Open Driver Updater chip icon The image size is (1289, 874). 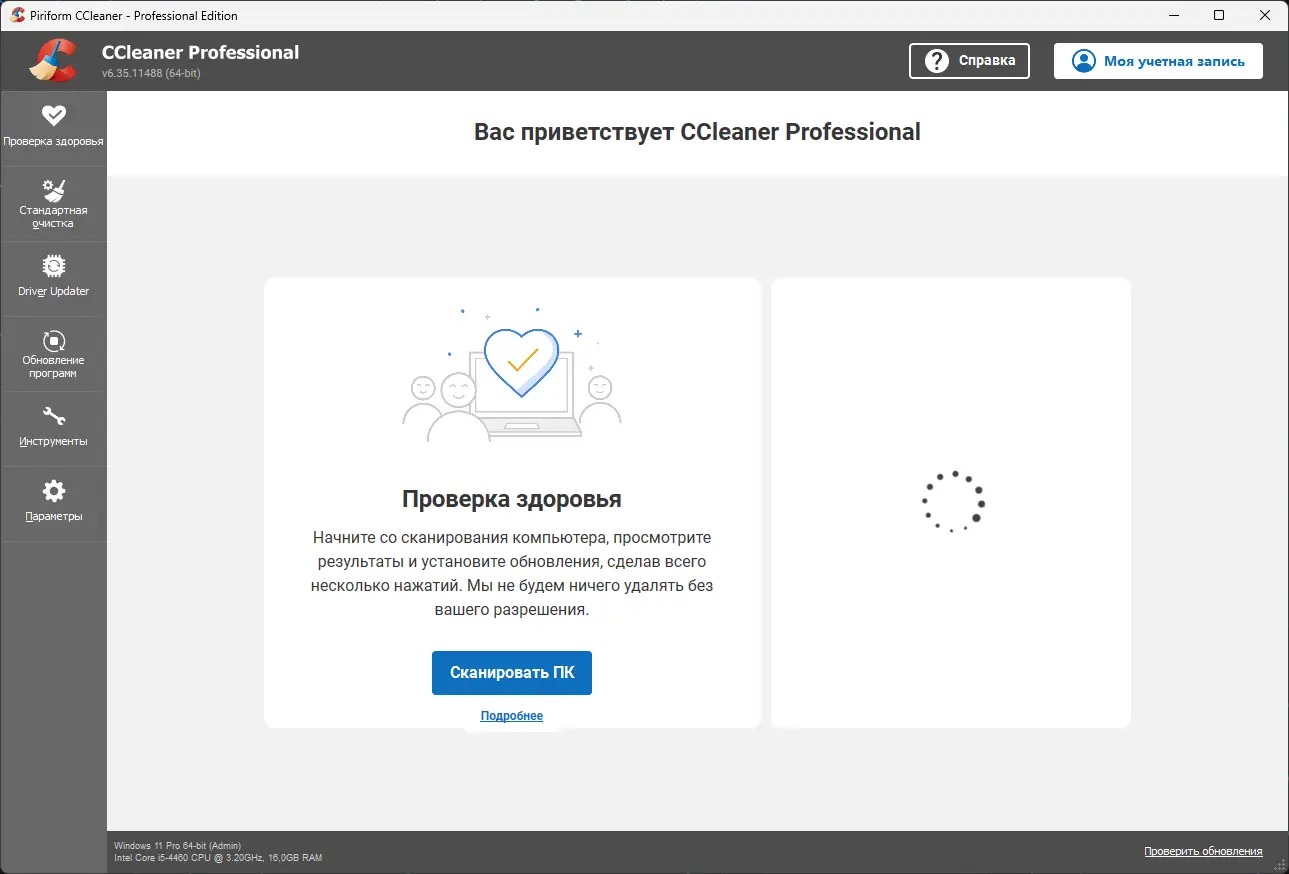[x=53, y=266]
